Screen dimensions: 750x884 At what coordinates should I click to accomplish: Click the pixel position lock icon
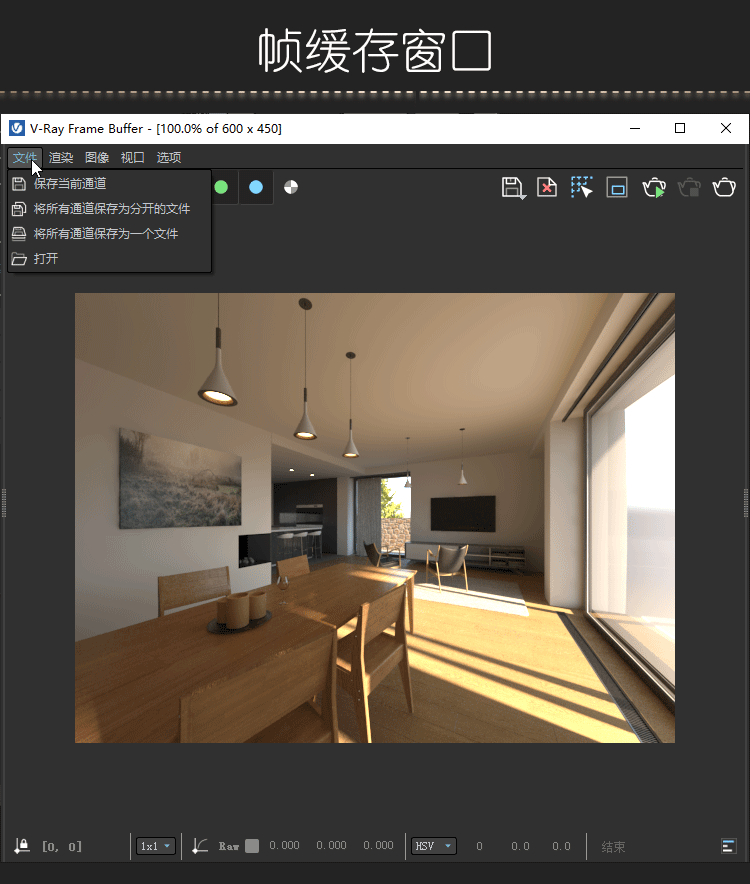click(x=22, y=846)
